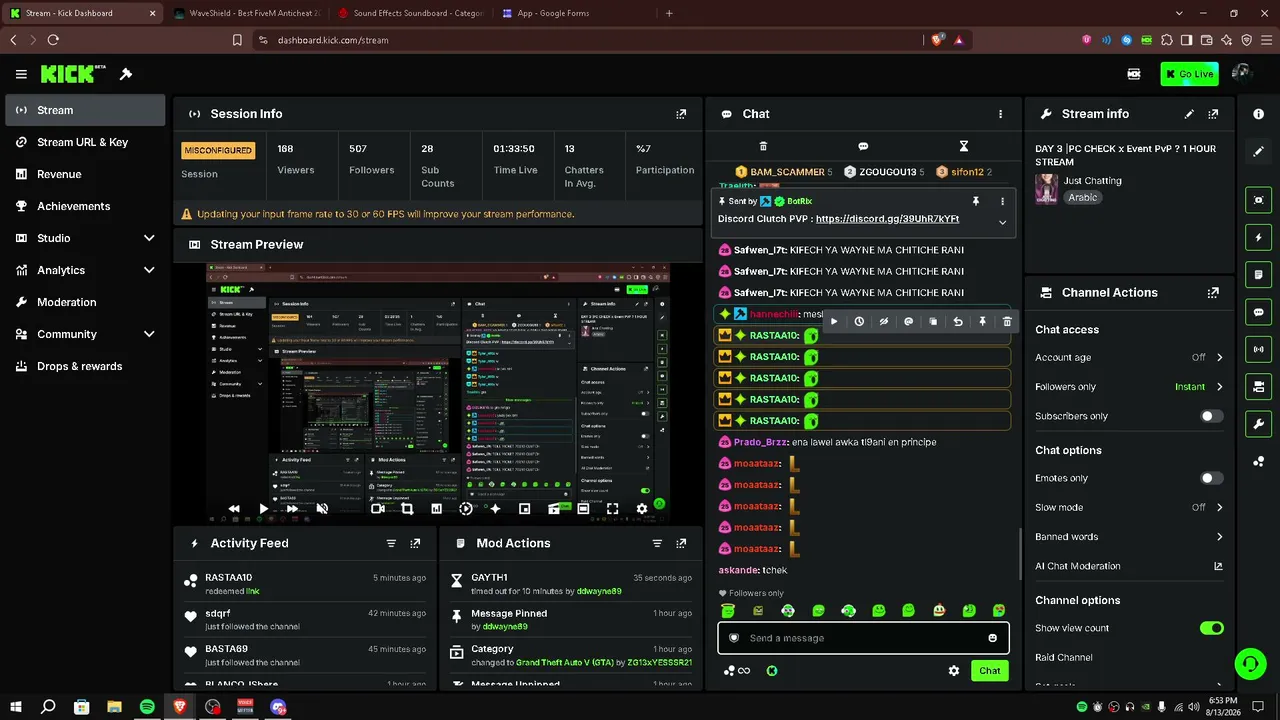Open Slow mode setting chevron
This screenshot has width=1280, height=720.
pyautogui.click(x=1219, y=507)
